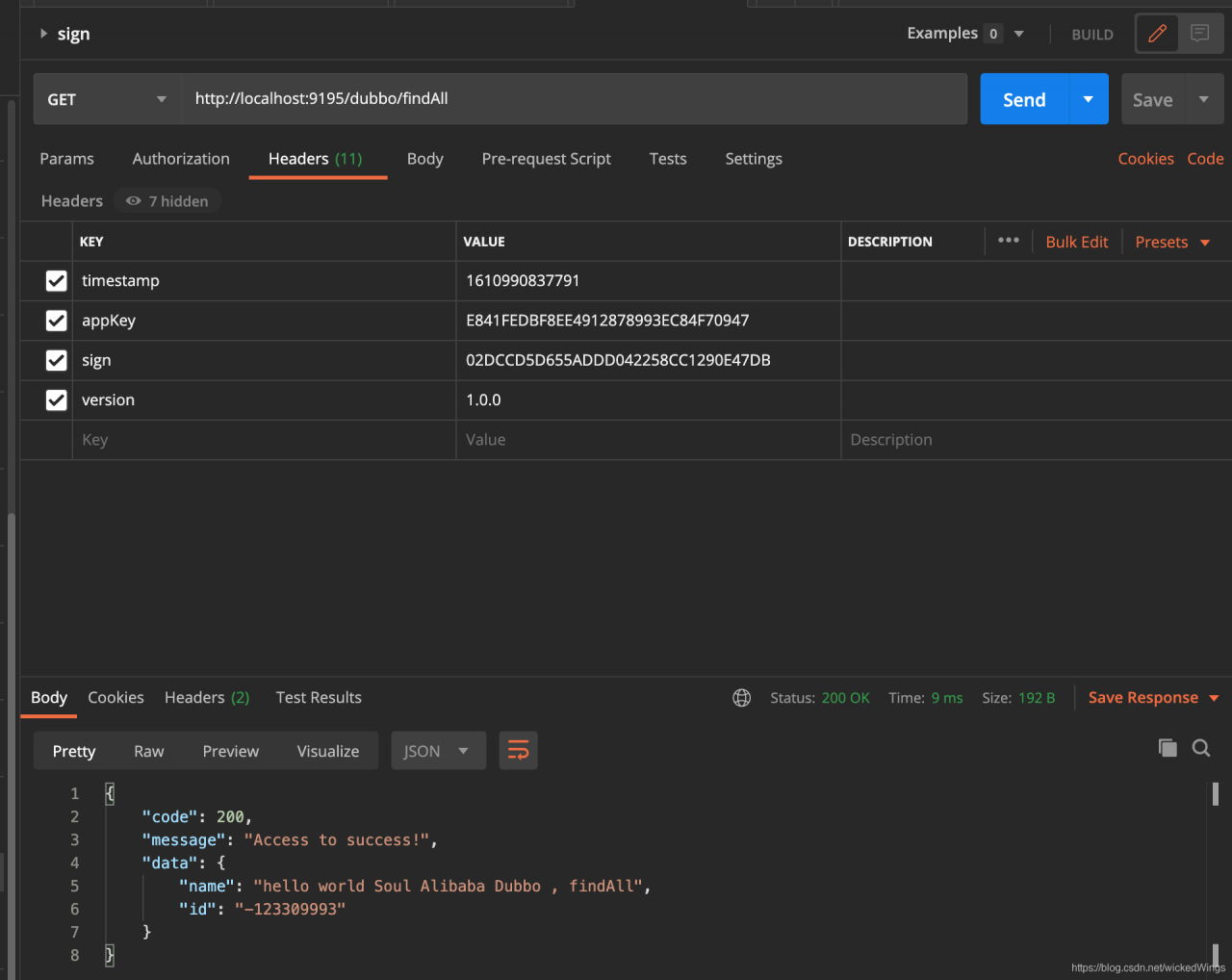Click the Save button
1232x980 pixels.
click(x=1153, y=99)
